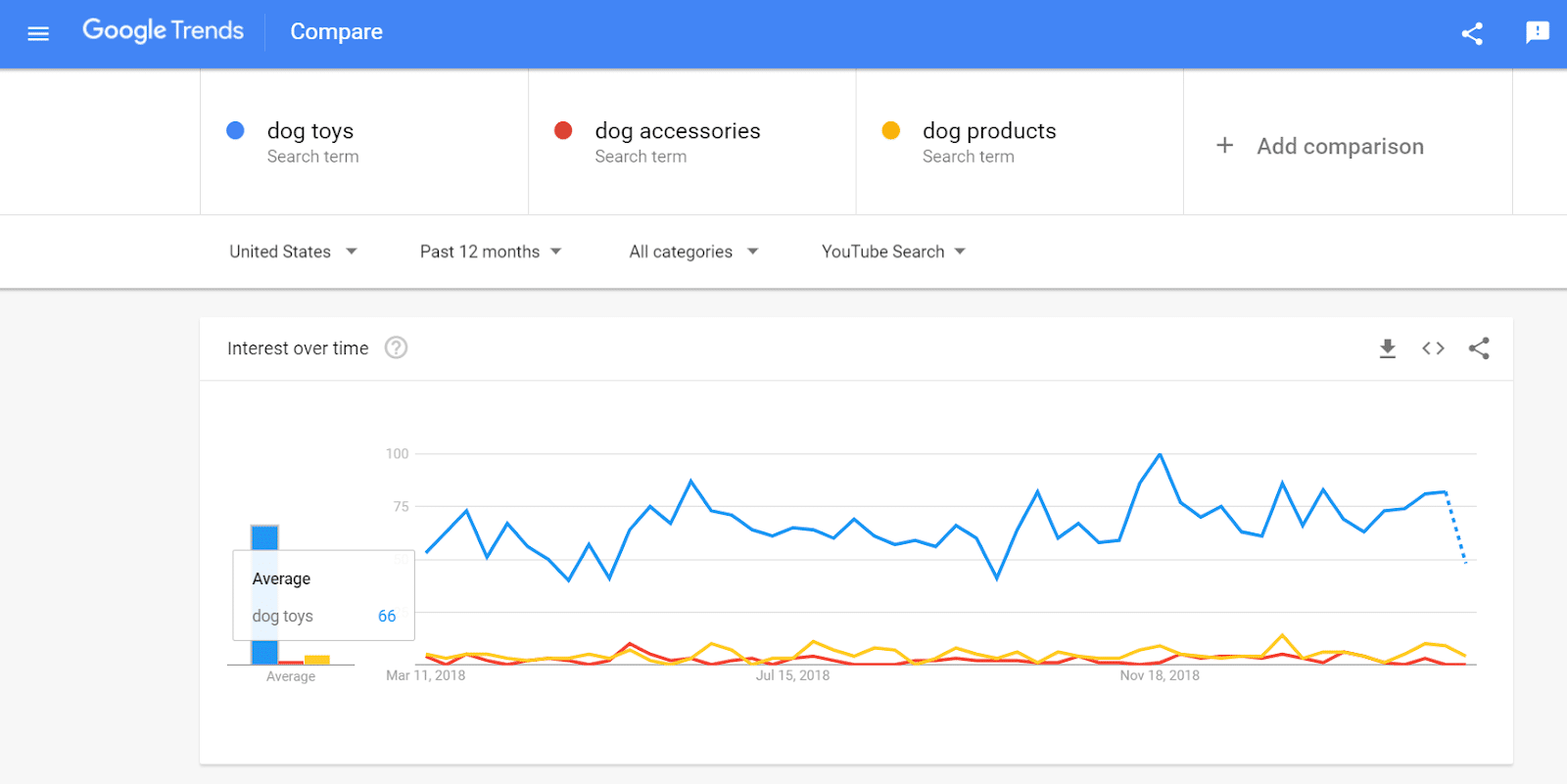This screenshot has height=784, width=1567.
Task: Switch search type from YouTube Search
Action: click(x=891, y=252)
